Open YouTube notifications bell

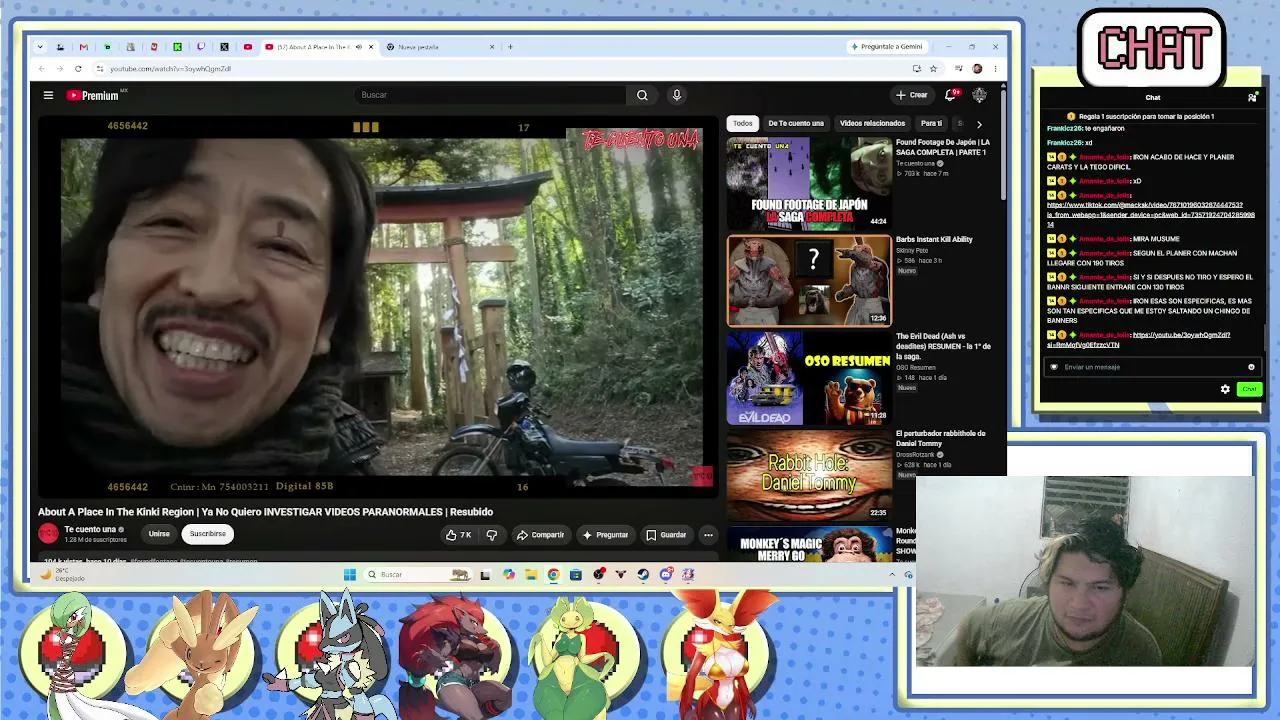(950, 95)
